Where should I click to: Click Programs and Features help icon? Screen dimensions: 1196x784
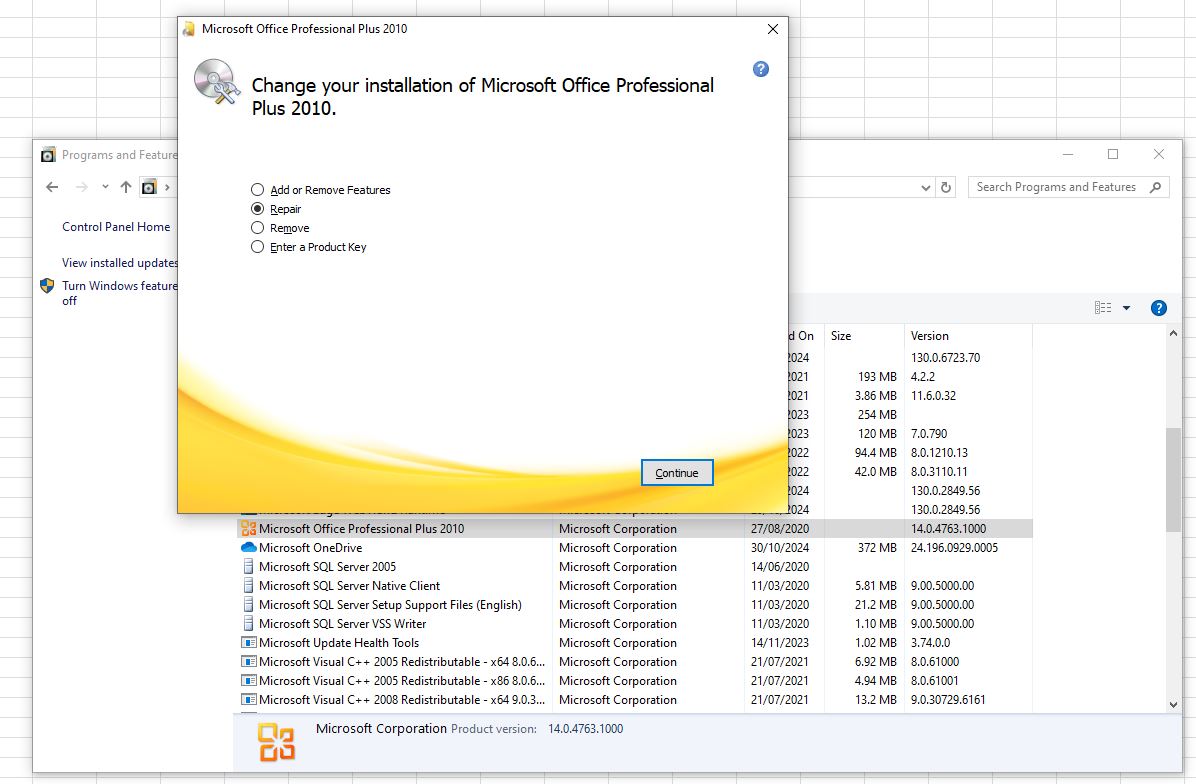[1159, 308]
